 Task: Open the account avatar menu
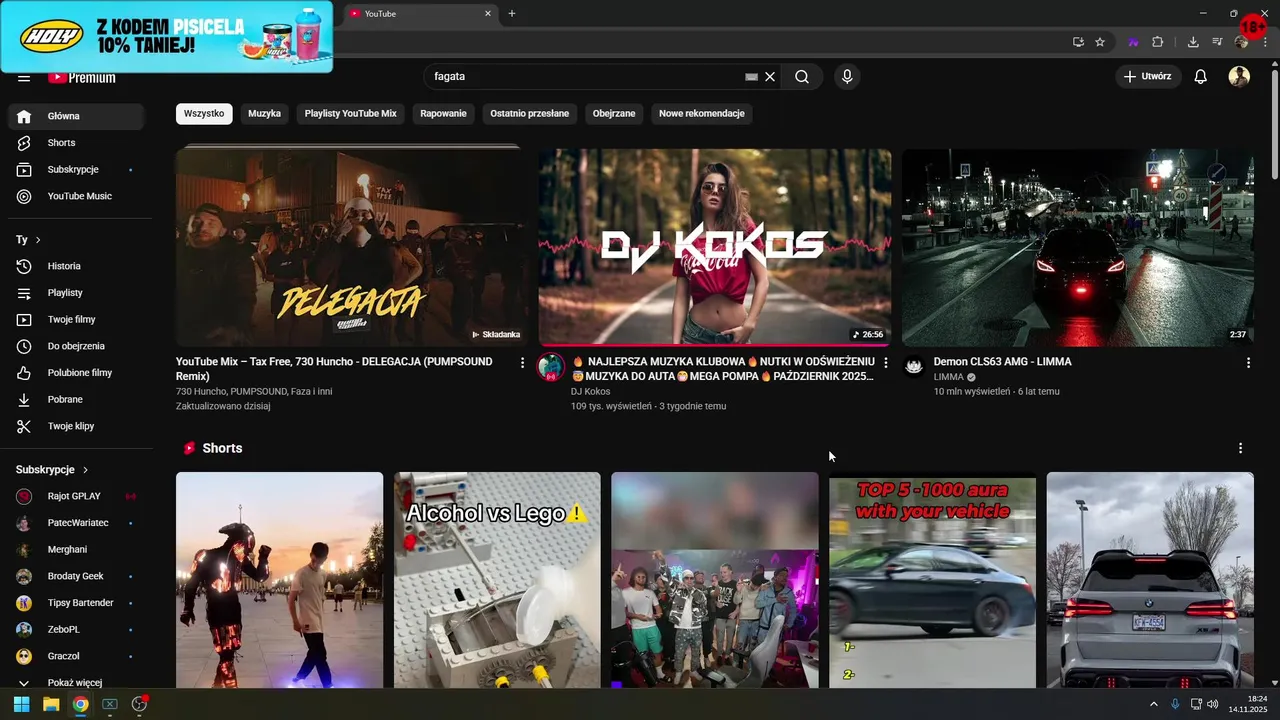tap(1239, 76)
